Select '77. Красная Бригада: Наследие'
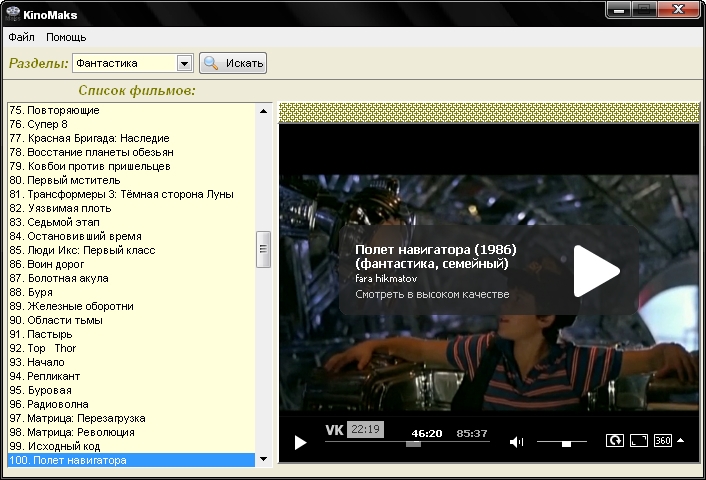 131,138
